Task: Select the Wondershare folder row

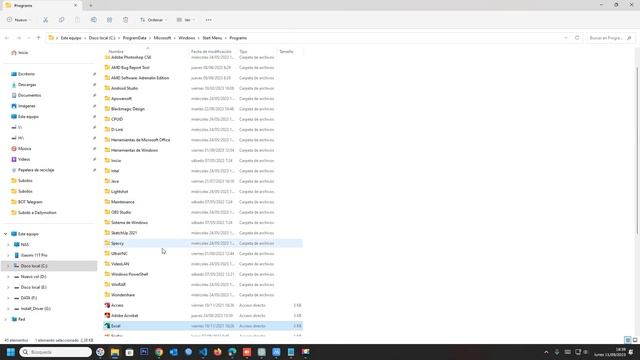Action: [202, 295]
